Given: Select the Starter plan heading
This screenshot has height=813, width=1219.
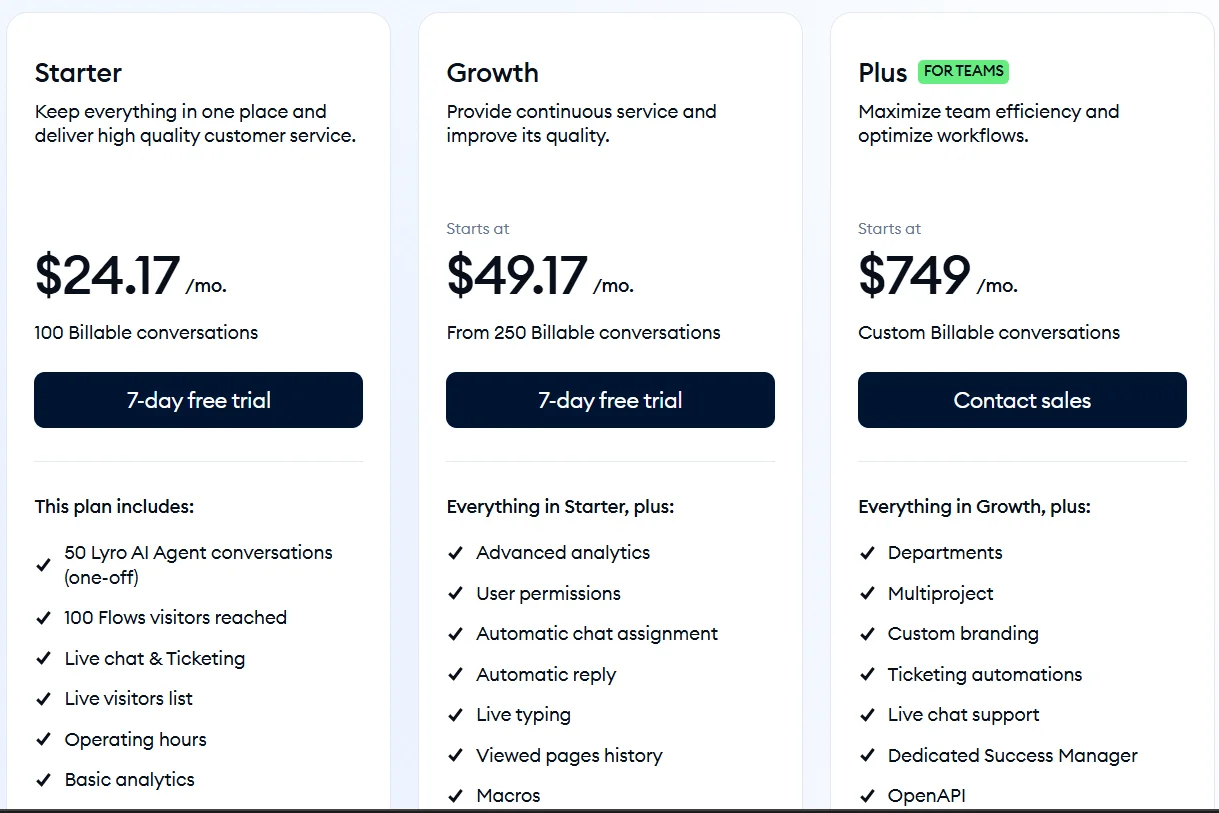Looking at the screenshot, I should (78, 73).
